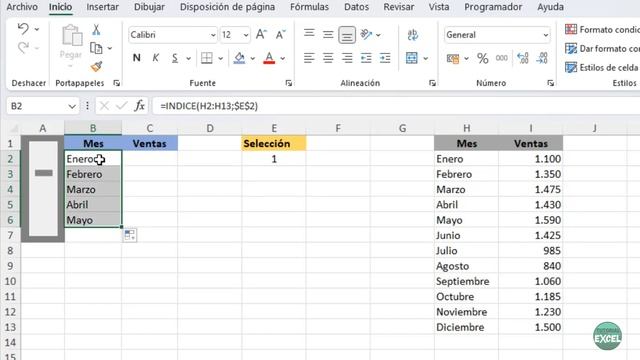
Task: Open the Copy options dropdown arrow
Action: click(x=110, y=48)
